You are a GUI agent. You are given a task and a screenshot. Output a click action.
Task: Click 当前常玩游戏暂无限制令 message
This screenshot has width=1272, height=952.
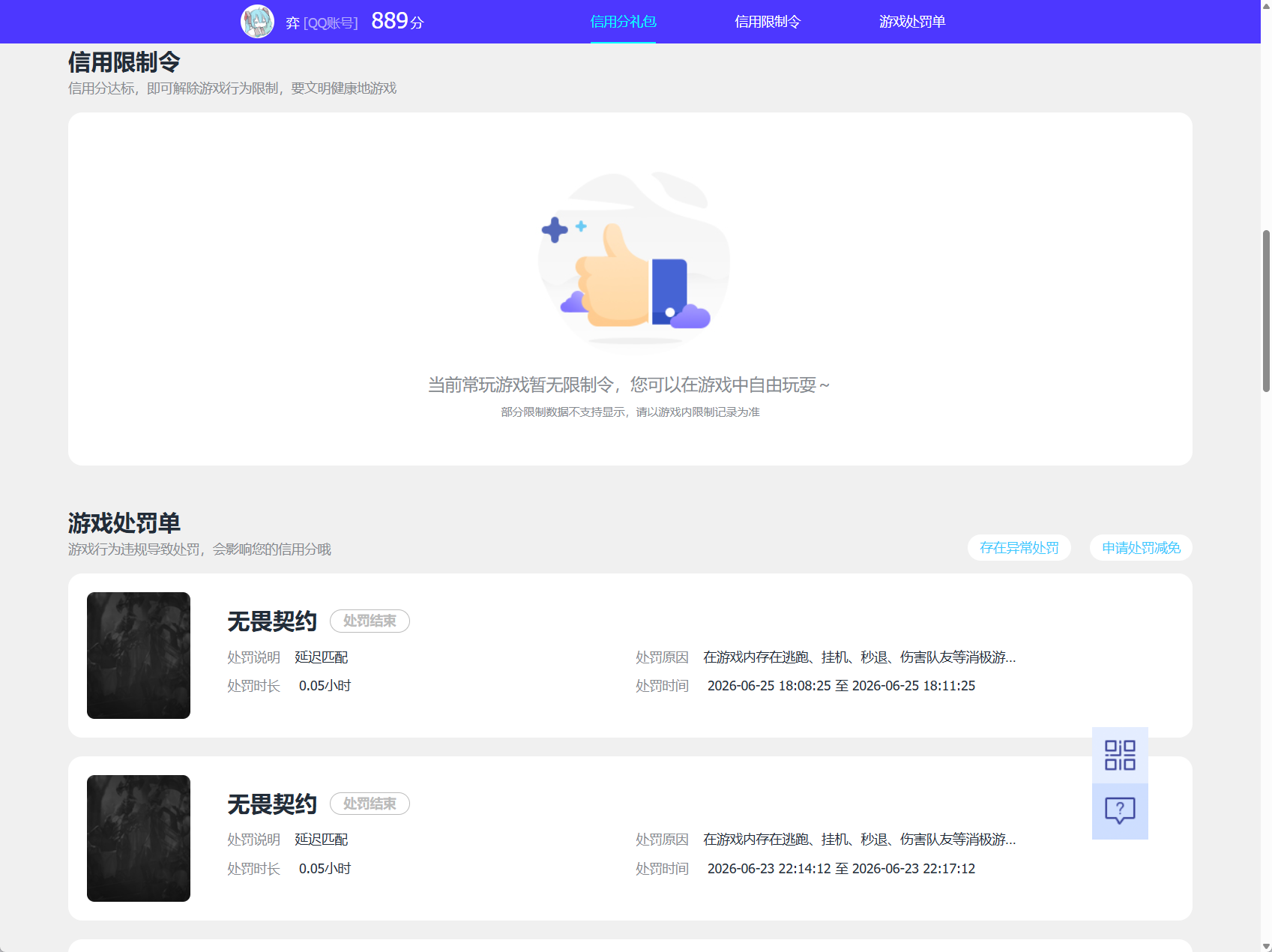point(629,385)
